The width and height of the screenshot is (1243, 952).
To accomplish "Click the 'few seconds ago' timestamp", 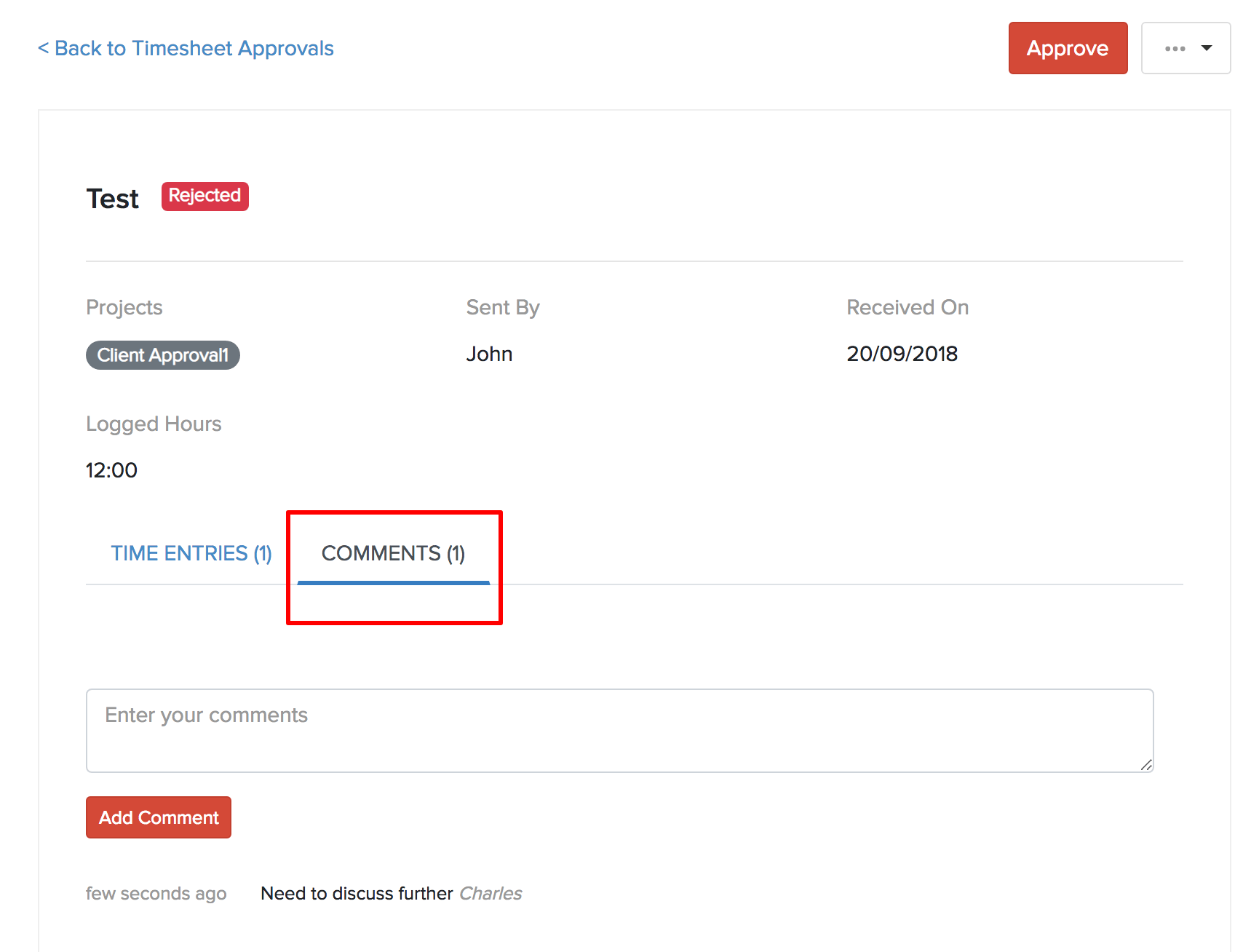I will coord(156,893).
